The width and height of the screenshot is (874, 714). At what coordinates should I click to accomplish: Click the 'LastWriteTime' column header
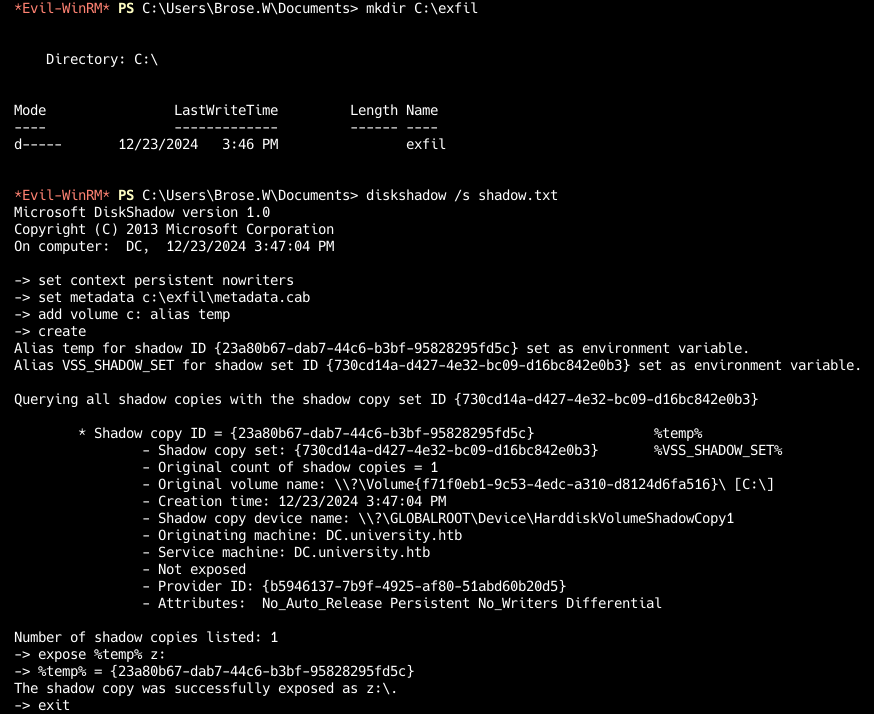(226, 110)
